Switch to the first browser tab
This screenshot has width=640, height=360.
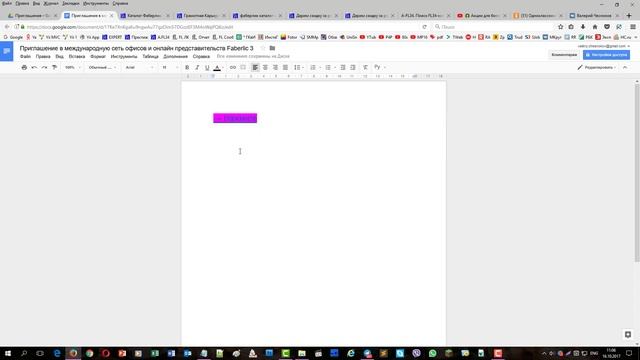click(x=33, y=16)
